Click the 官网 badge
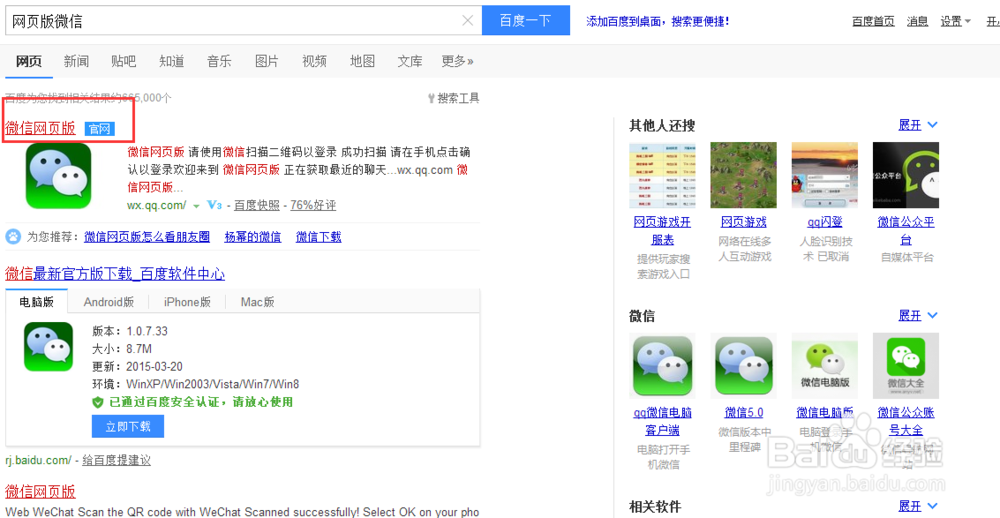This screenshot has width=1000, height=518. coord(99,129)
